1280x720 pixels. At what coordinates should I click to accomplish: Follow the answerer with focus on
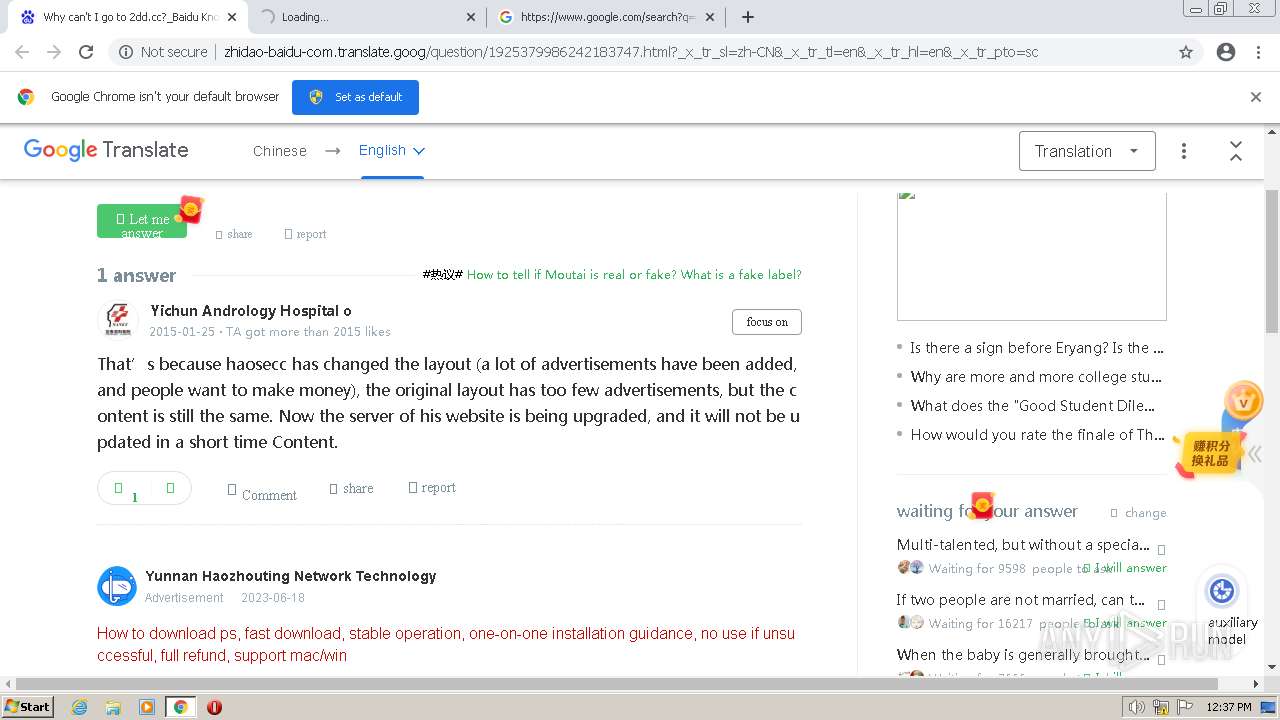coord(767,322)
